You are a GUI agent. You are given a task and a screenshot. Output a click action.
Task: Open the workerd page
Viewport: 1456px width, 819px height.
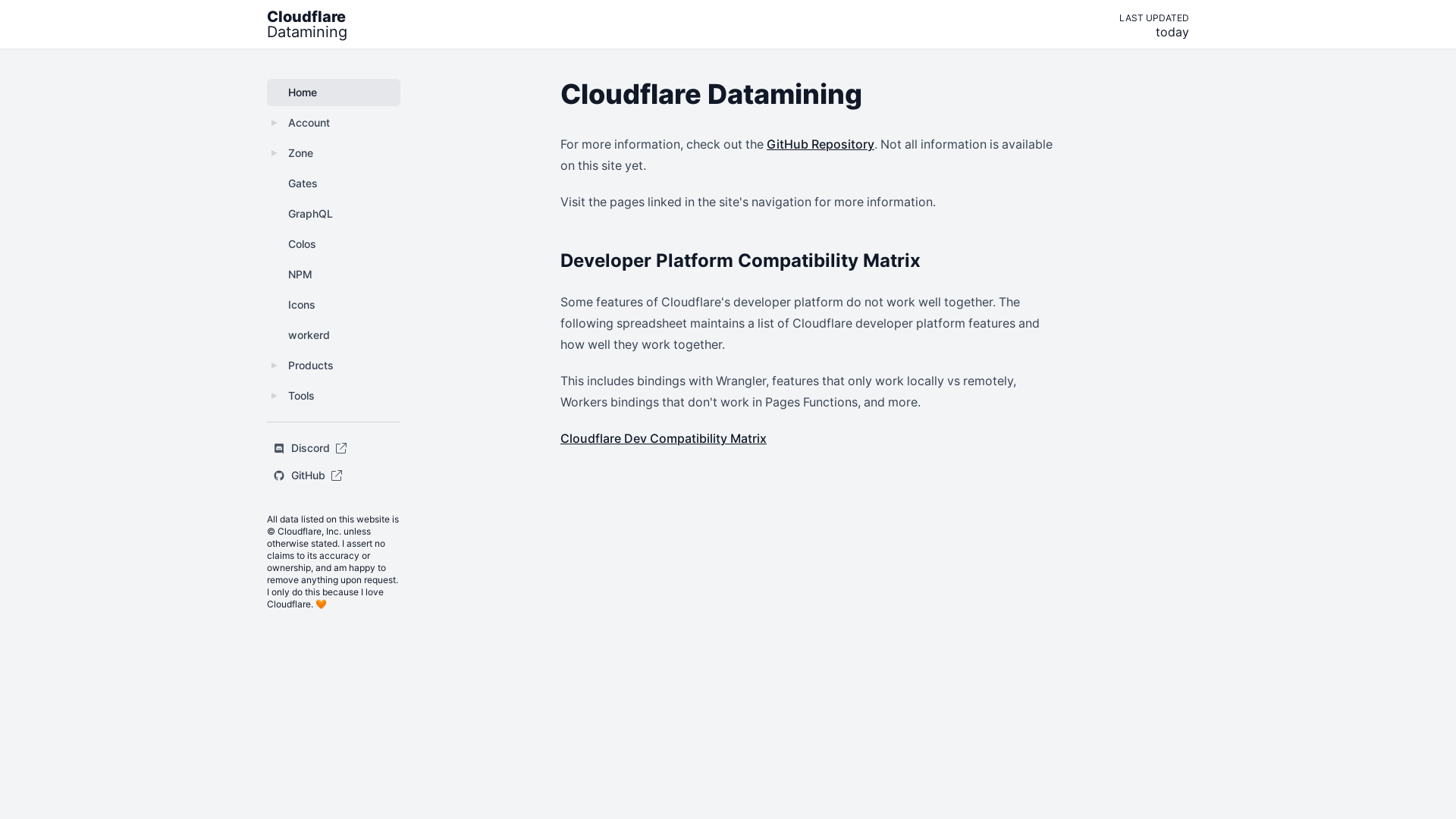point(334,335)
